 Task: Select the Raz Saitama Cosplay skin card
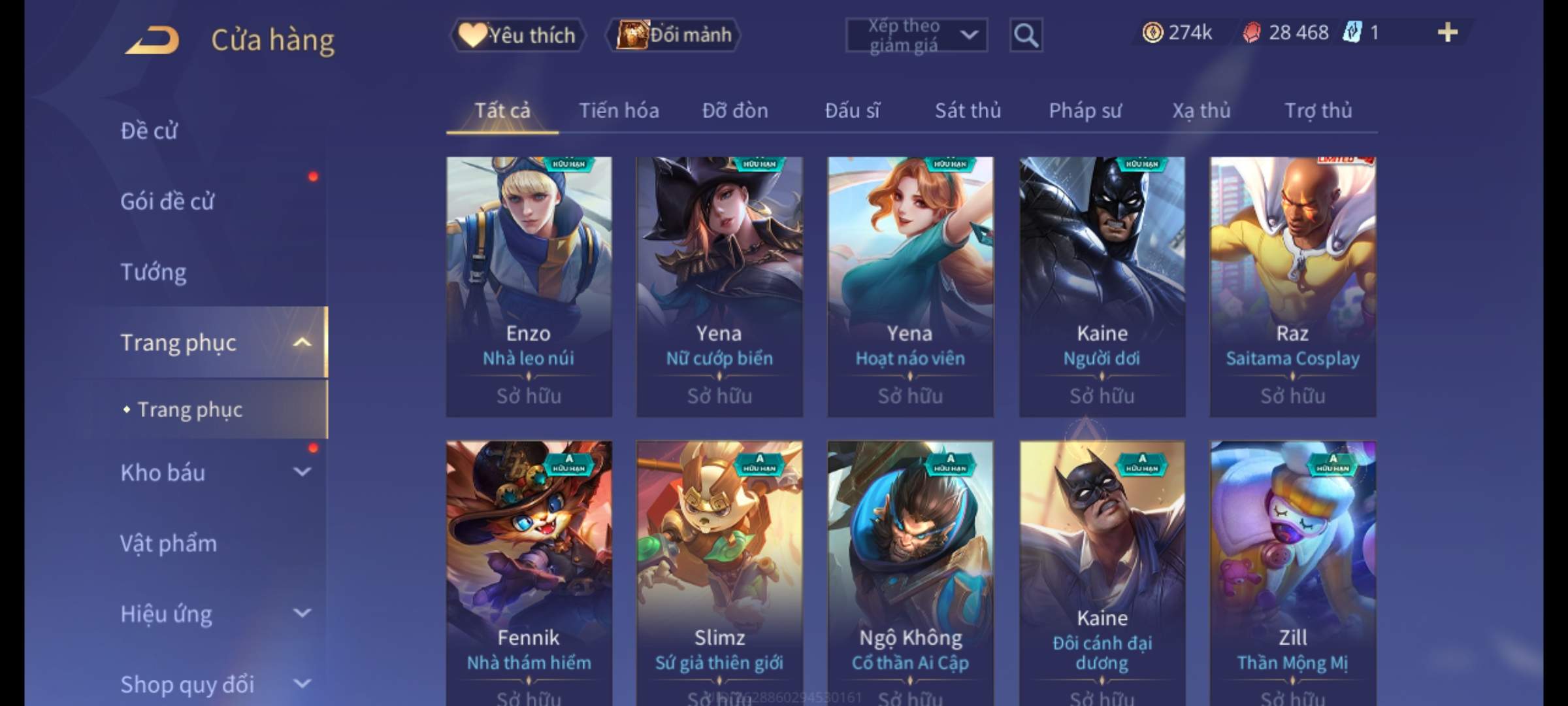pos(1292,286)
